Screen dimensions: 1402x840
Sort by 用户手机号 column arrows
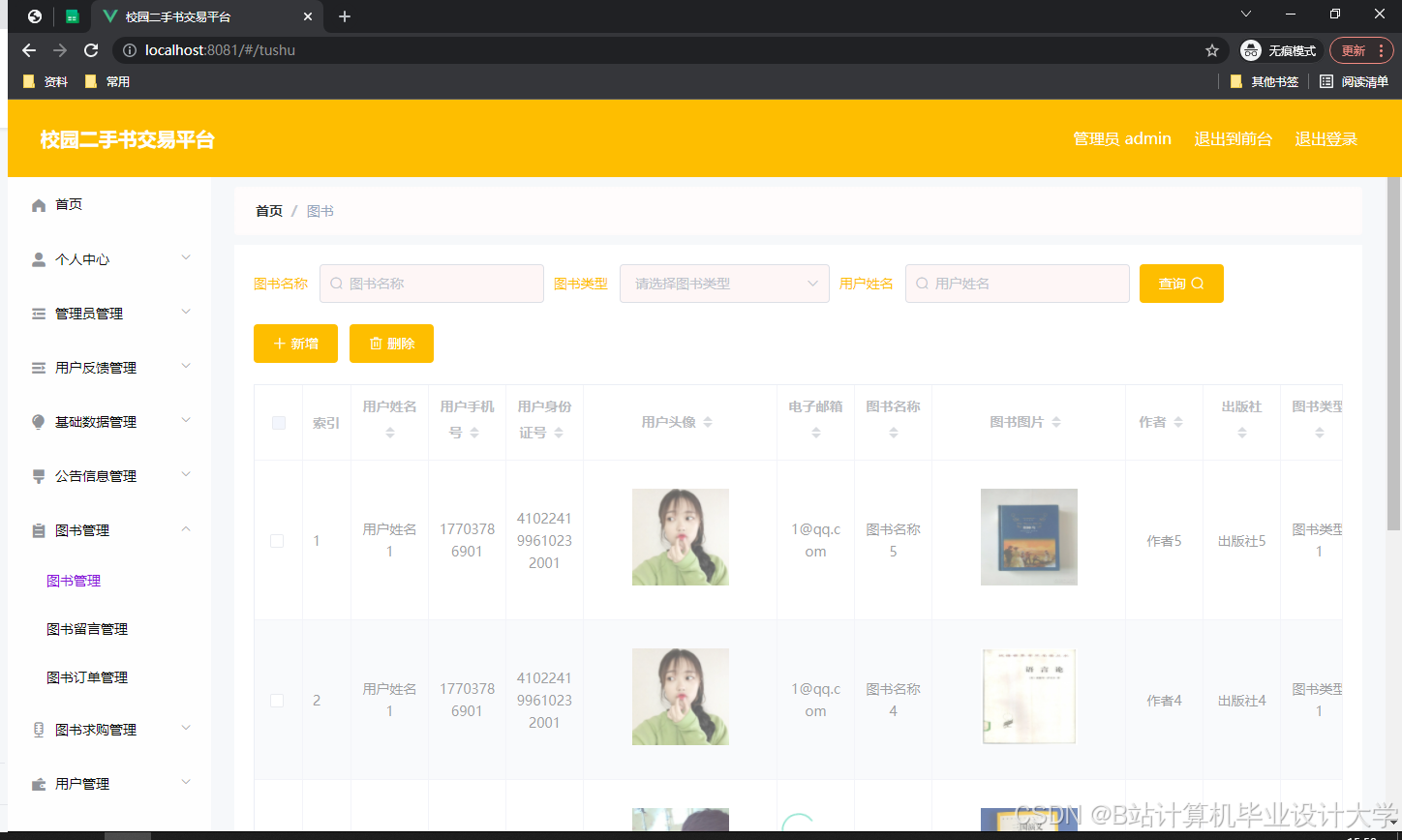click(474, 433)
